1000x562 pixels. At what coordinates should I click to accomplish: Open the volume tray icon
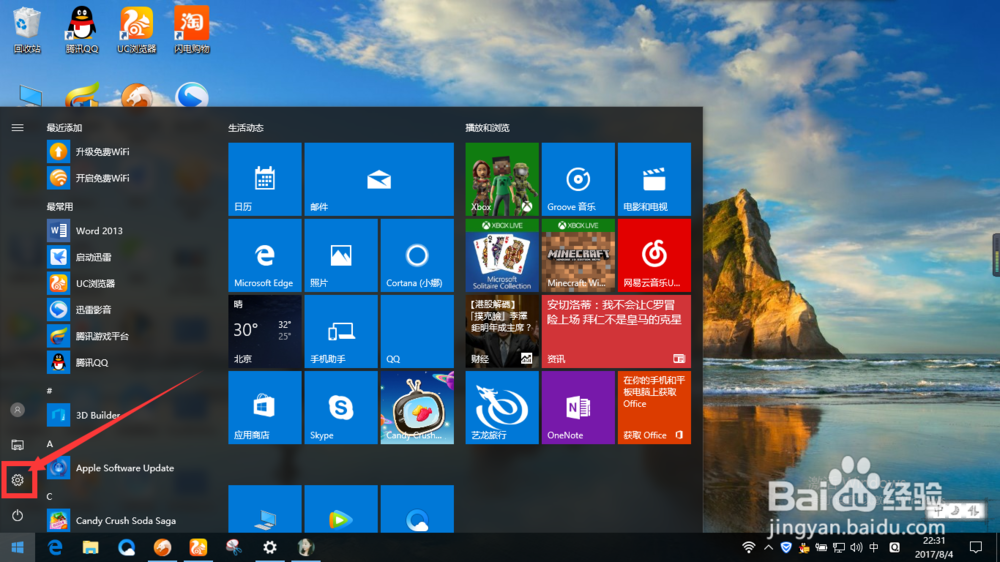857,547
